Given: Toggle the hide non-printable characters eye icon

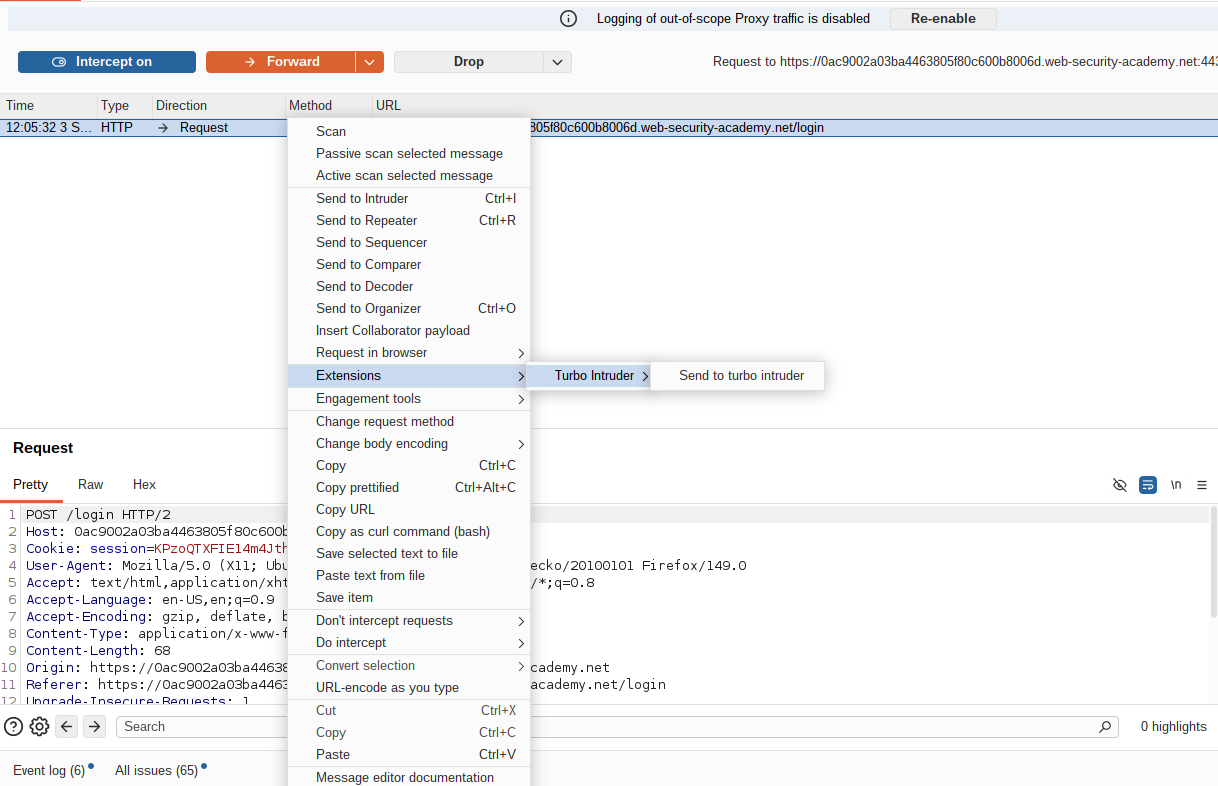Looking at the screenshot, I should click(1120, 485).
